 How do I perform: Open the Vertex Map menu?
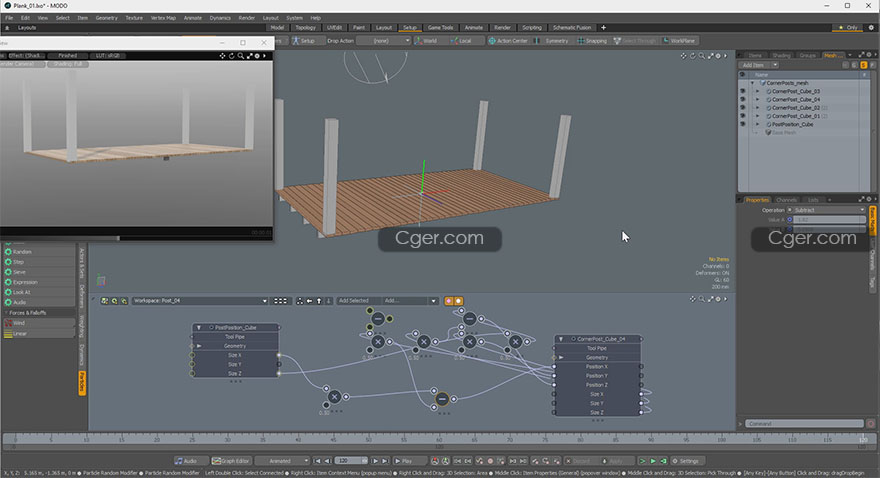pos(163,18)
